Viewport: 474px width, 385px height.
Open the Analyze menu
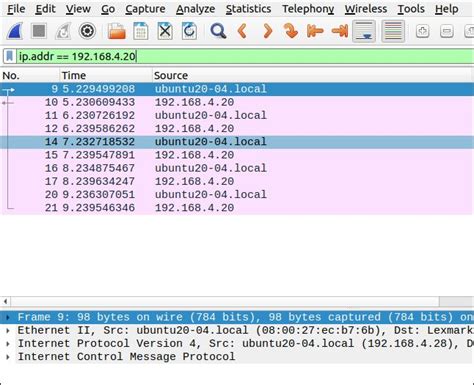click(195, 9)
